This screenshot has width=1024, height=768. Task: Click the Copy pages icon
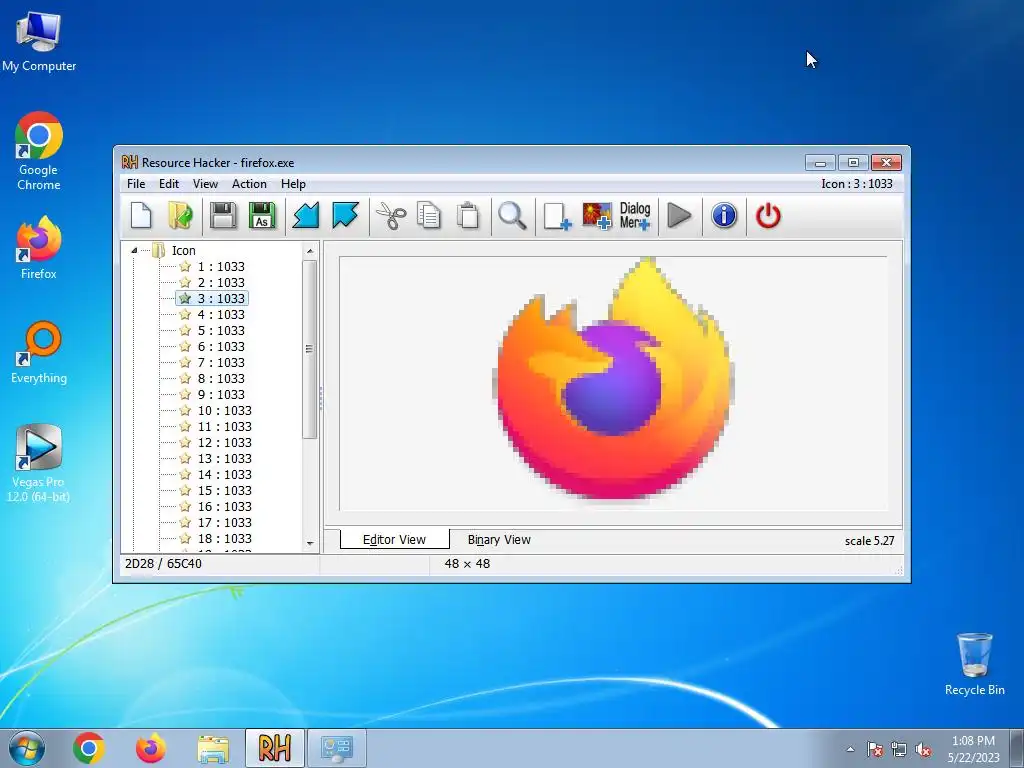tap(429, 216)
